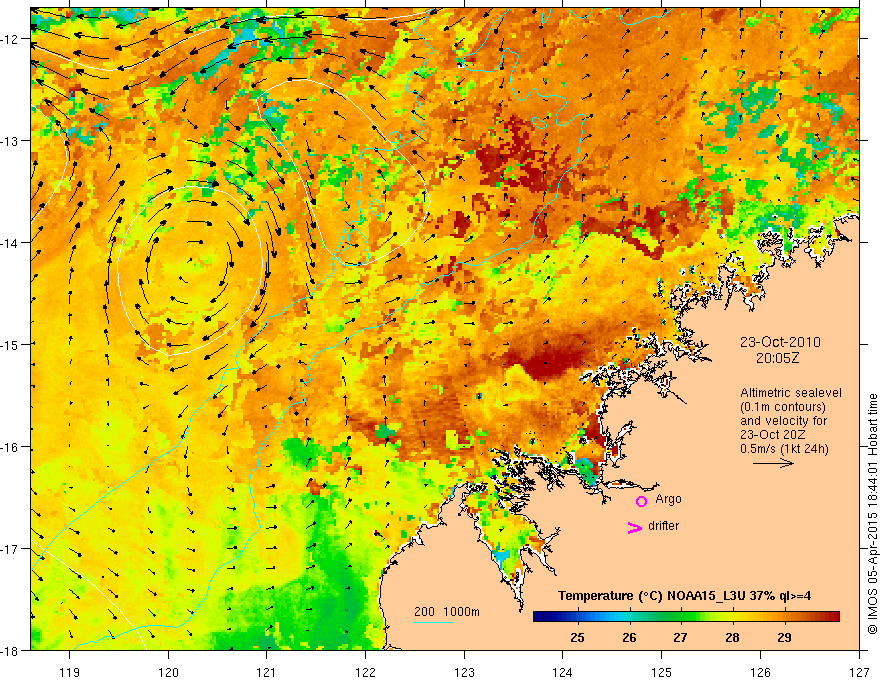The height and width of the screenshot is (680, 880).
Task: Click the latitude '-13' axis label
Action: pos(11,140)
